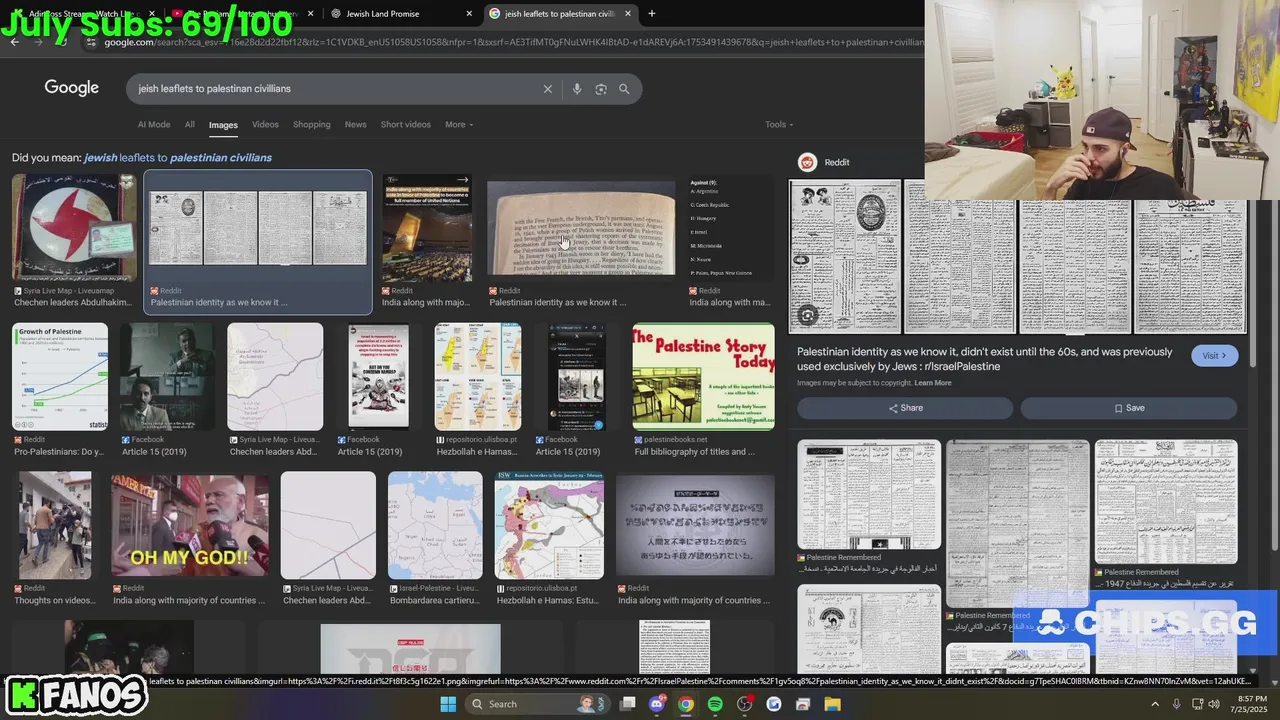Open the large first newspaper page preview

click(845, 256)
